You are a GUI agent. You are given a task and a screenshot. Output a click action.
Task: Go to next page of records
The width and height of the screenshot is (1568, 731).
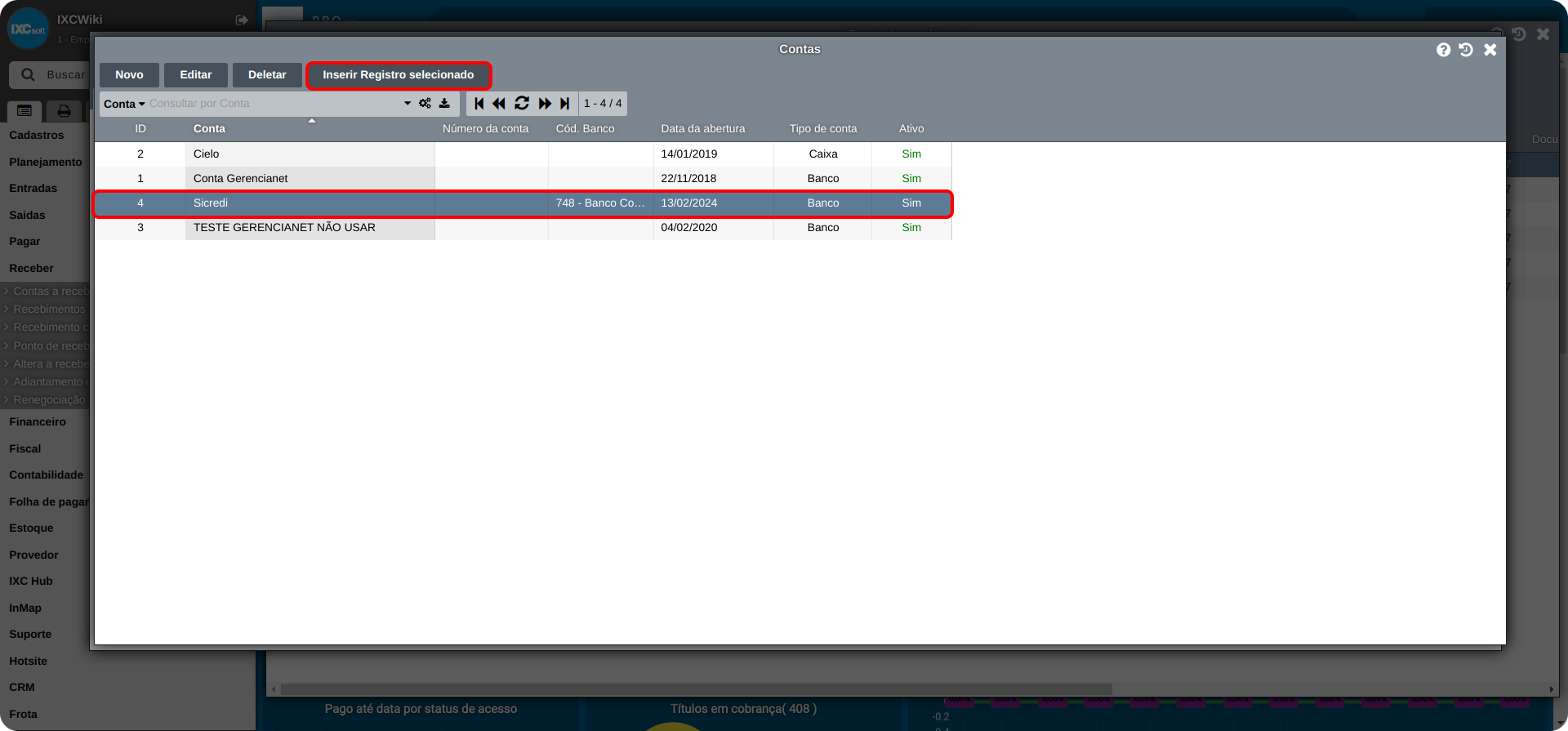[545, 104]
